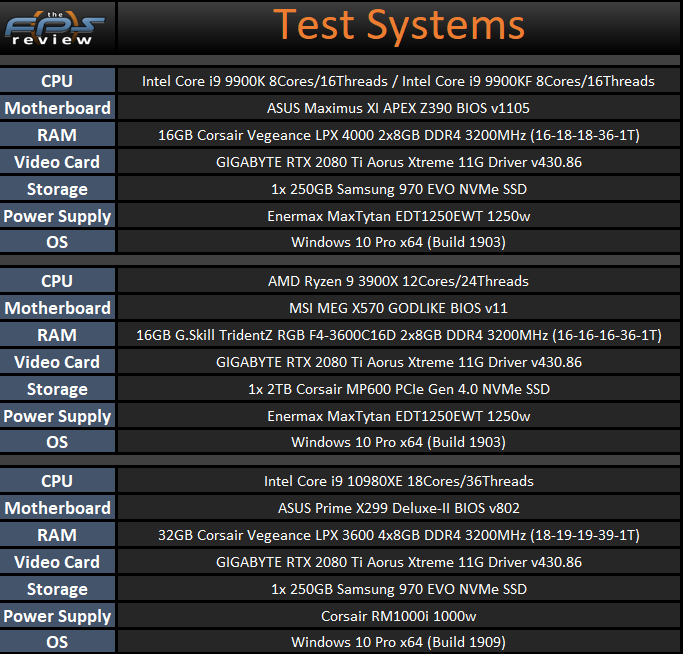
Task: Click the CPU label beside Intel Core i9 10980XE
Action: (57, 481)
